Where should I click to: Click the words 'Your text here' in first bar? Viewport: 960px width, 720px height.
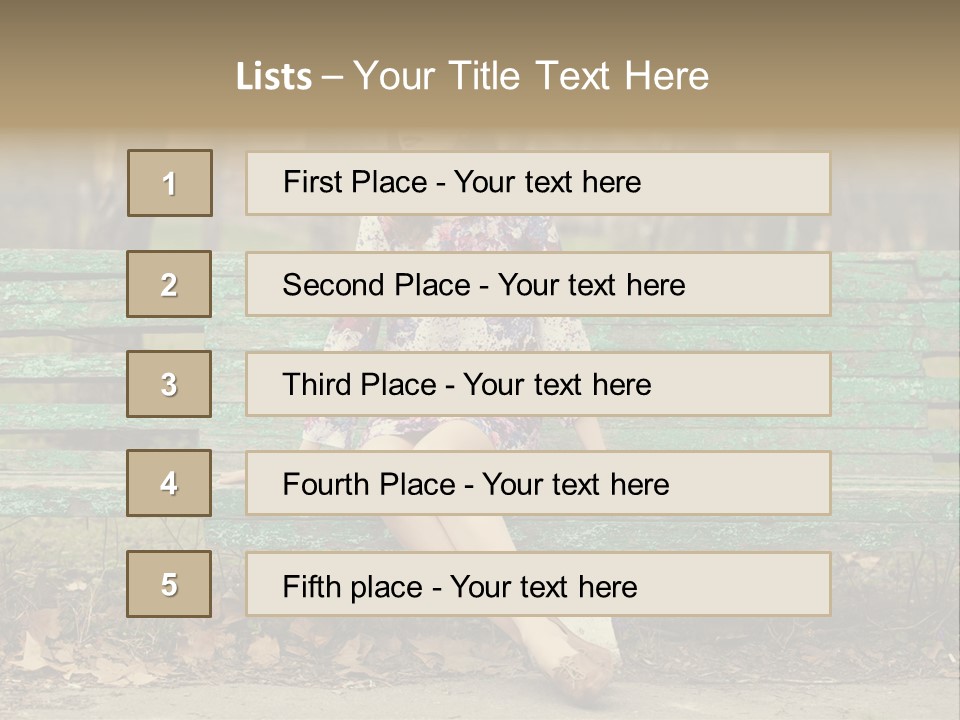547,182
